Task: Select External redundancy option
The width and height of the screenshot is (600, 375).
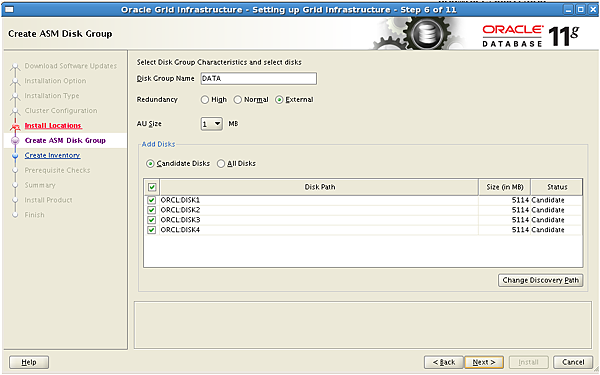Action: 279,100
